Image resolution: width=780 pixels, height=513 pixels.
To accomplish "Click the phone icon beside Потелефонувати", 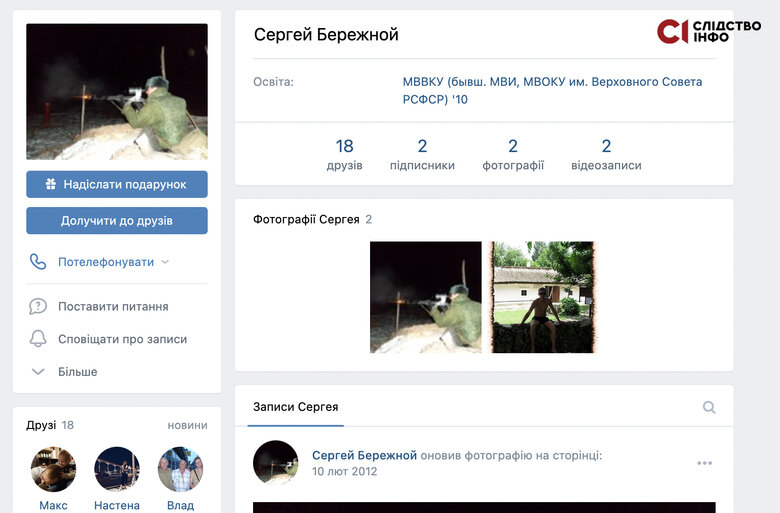I will tap(38, 262).
